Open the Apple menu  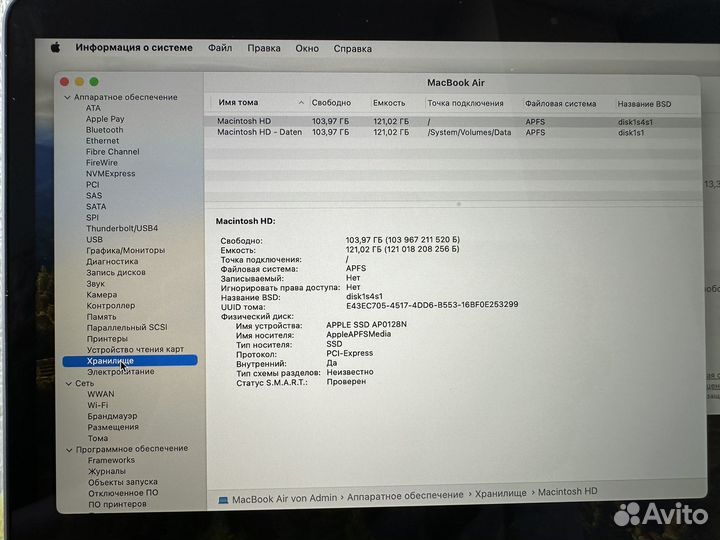click(56, 47)
